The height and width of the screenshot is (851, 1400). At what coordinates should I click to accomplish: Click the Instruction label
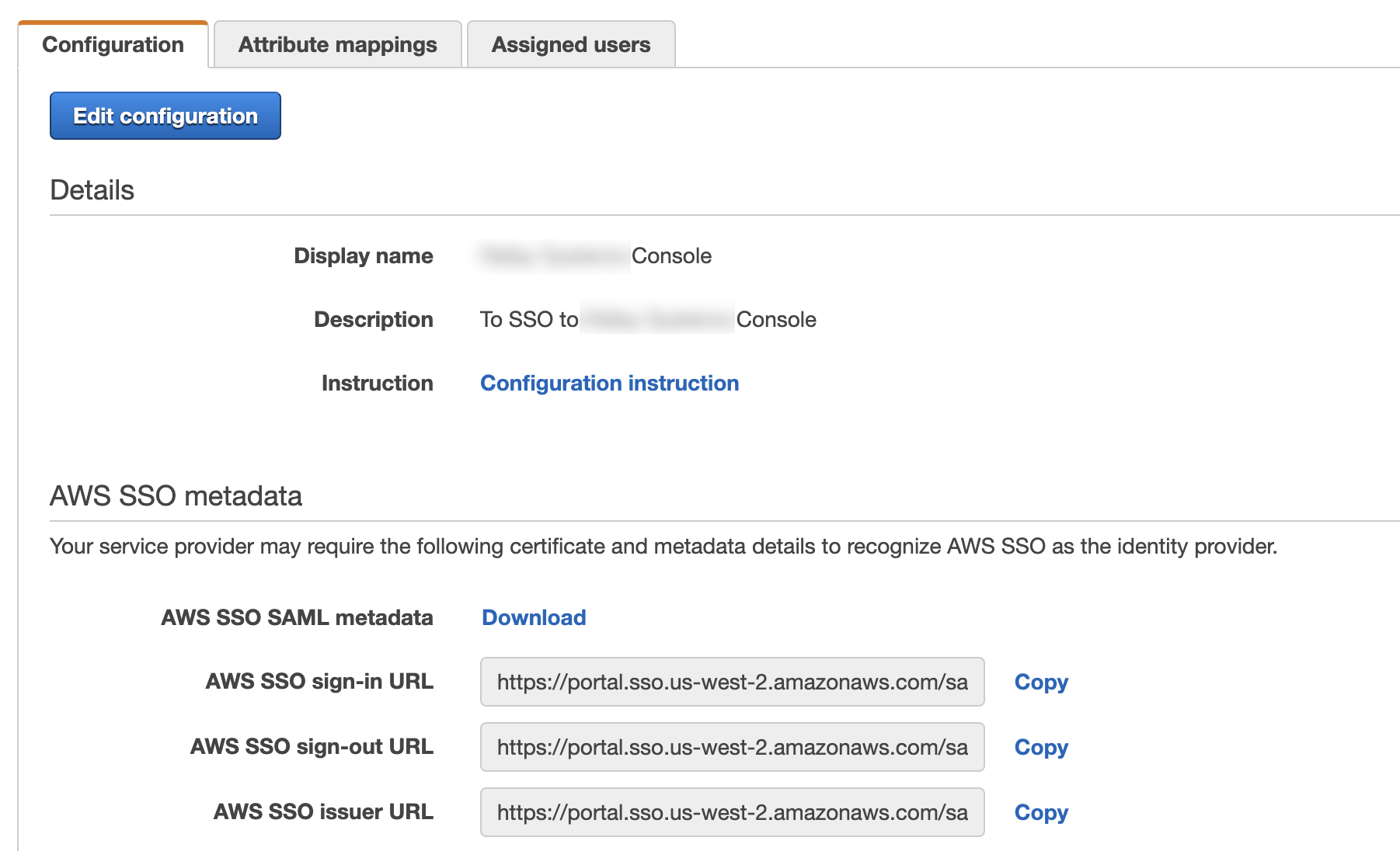pyautogui.click(x=378, y=383)
